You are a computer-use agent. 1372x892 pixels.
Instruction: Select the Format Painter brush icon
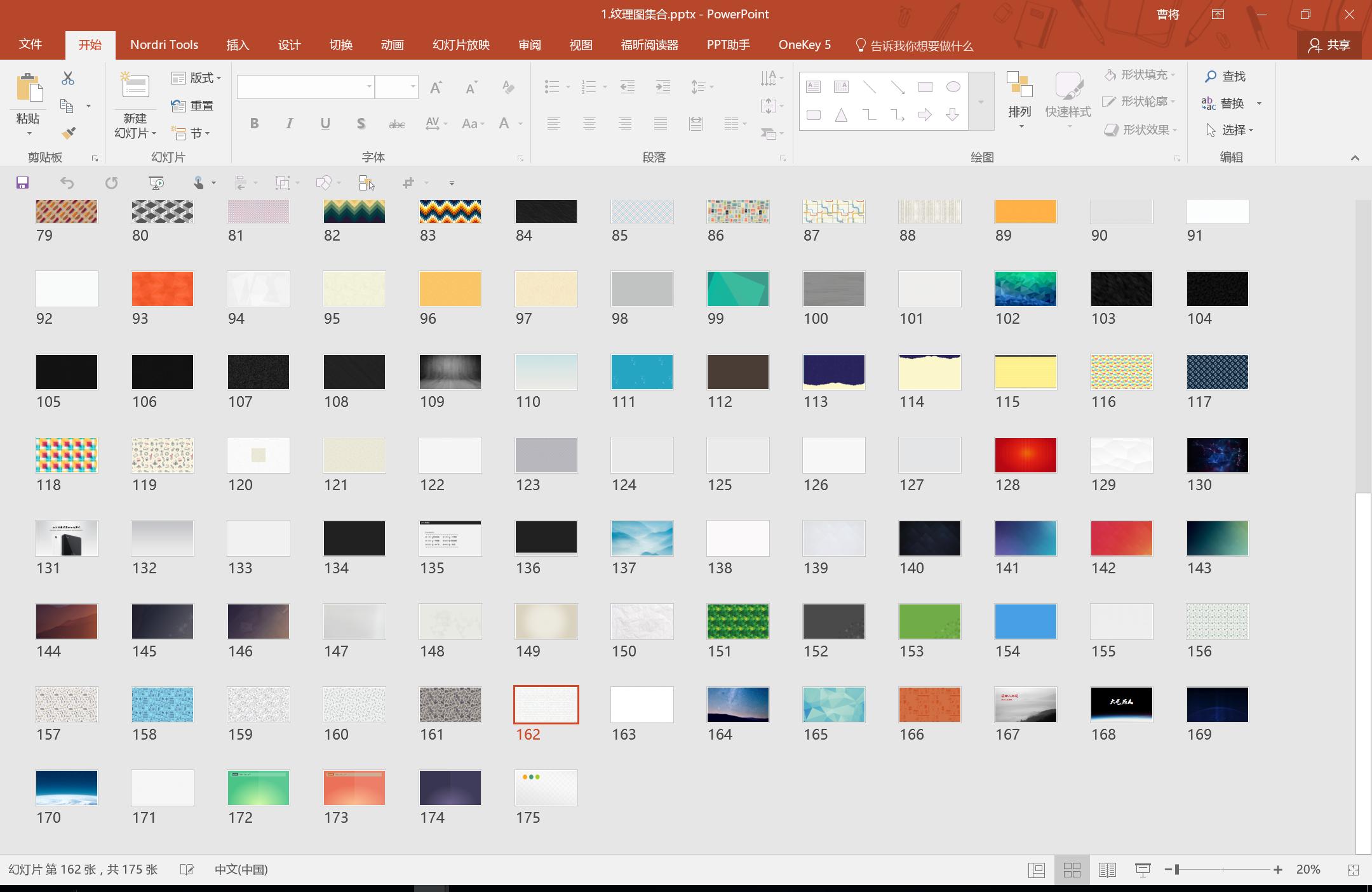[68, 133]
